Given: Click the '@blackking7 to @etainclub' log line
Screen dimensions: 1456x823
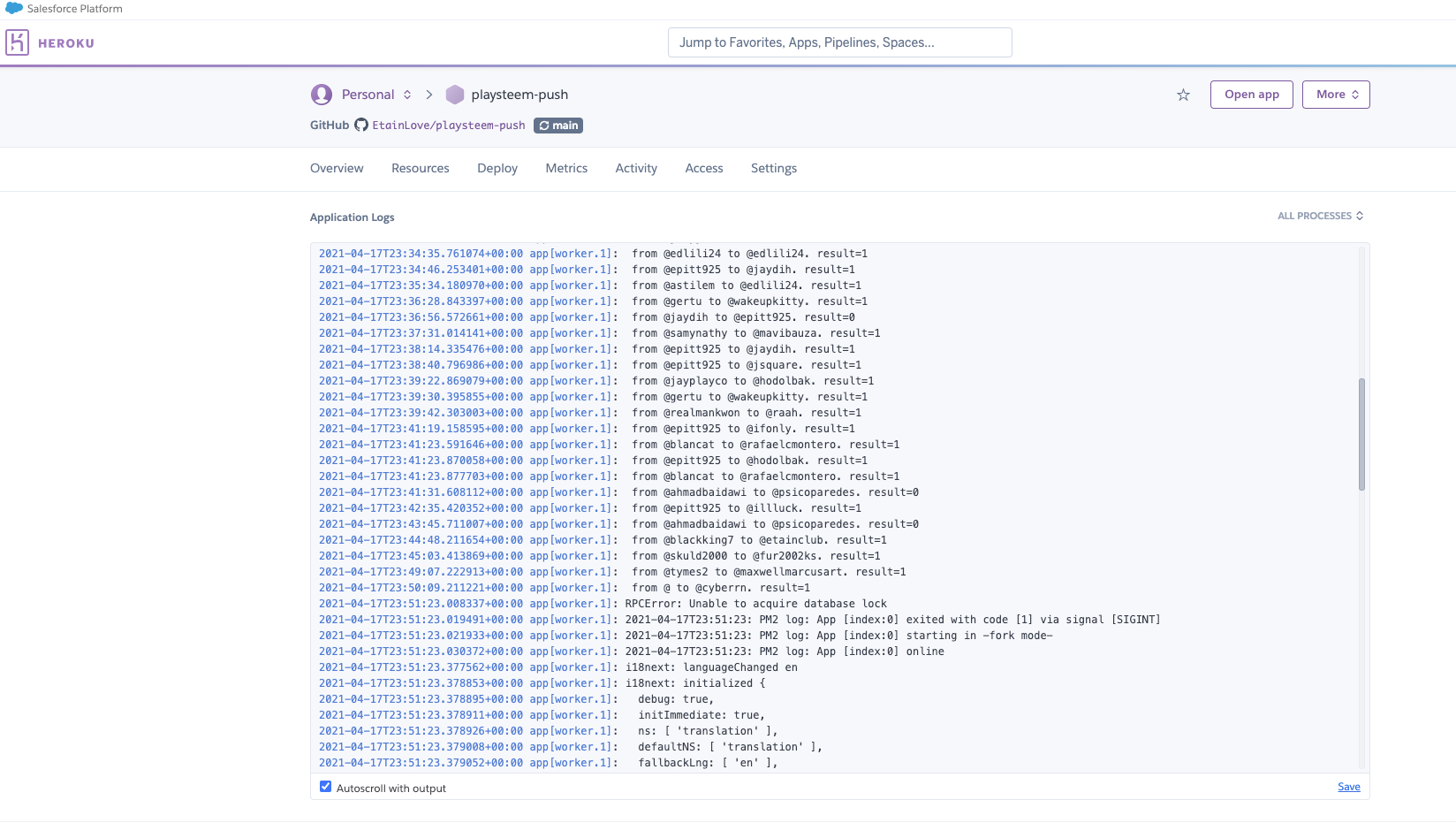Looking at the screenshot, I should click(603, 540).
